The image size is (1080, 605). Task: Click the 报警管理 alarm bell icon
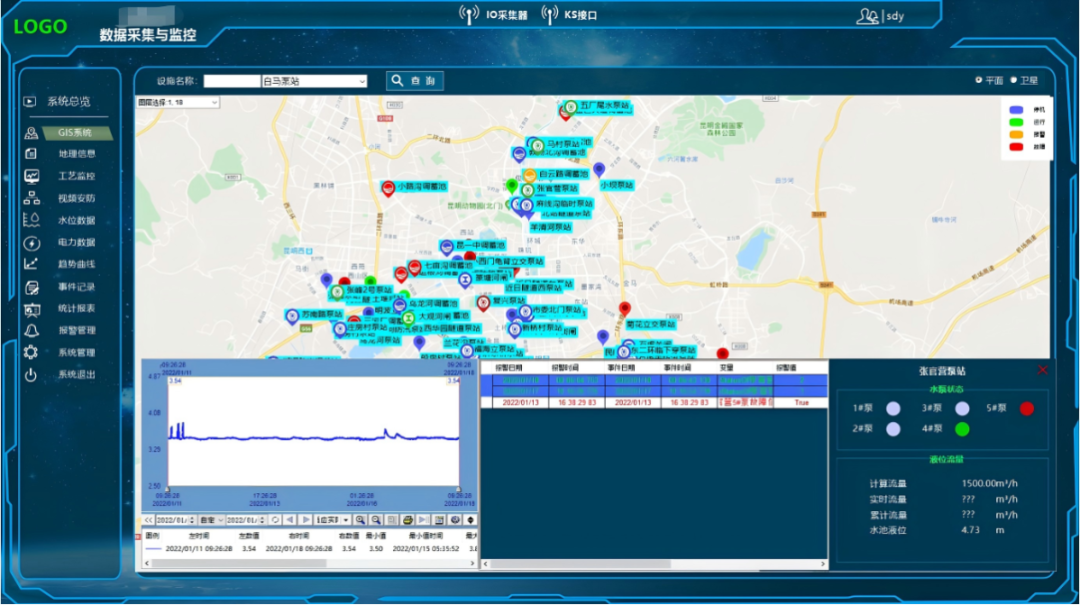pos(31,331)
